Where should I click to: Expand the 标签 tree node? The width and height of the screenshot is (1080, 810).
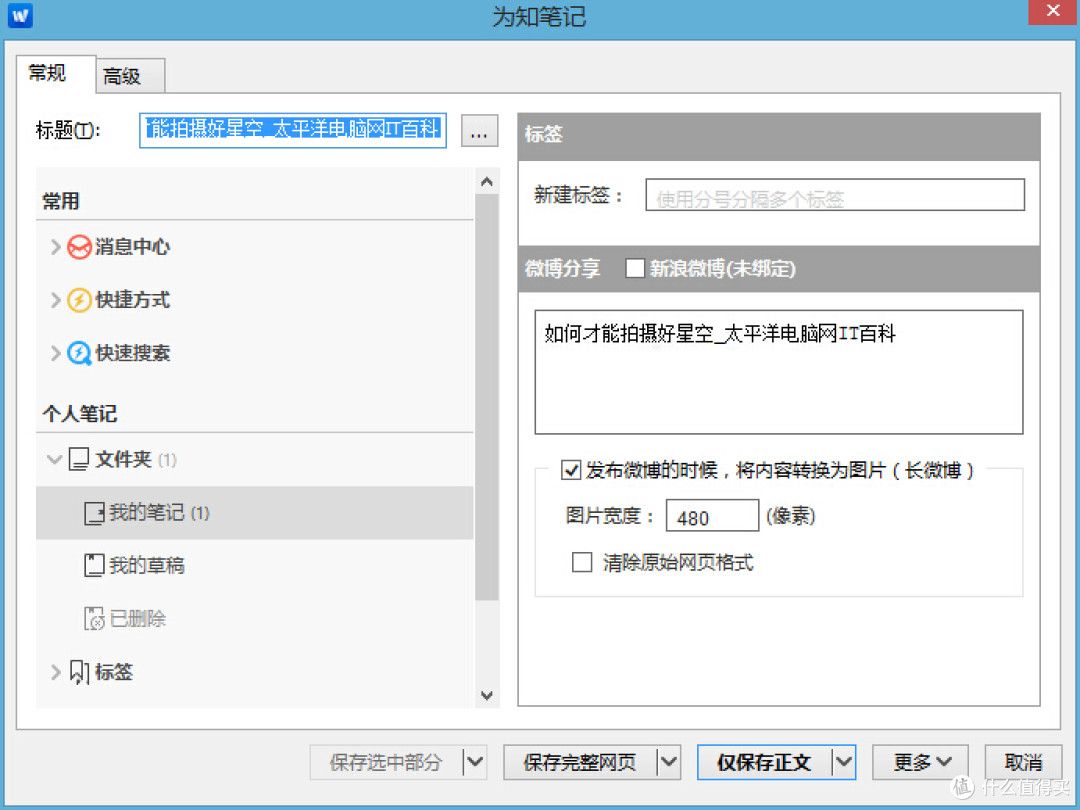pos(55,672)
